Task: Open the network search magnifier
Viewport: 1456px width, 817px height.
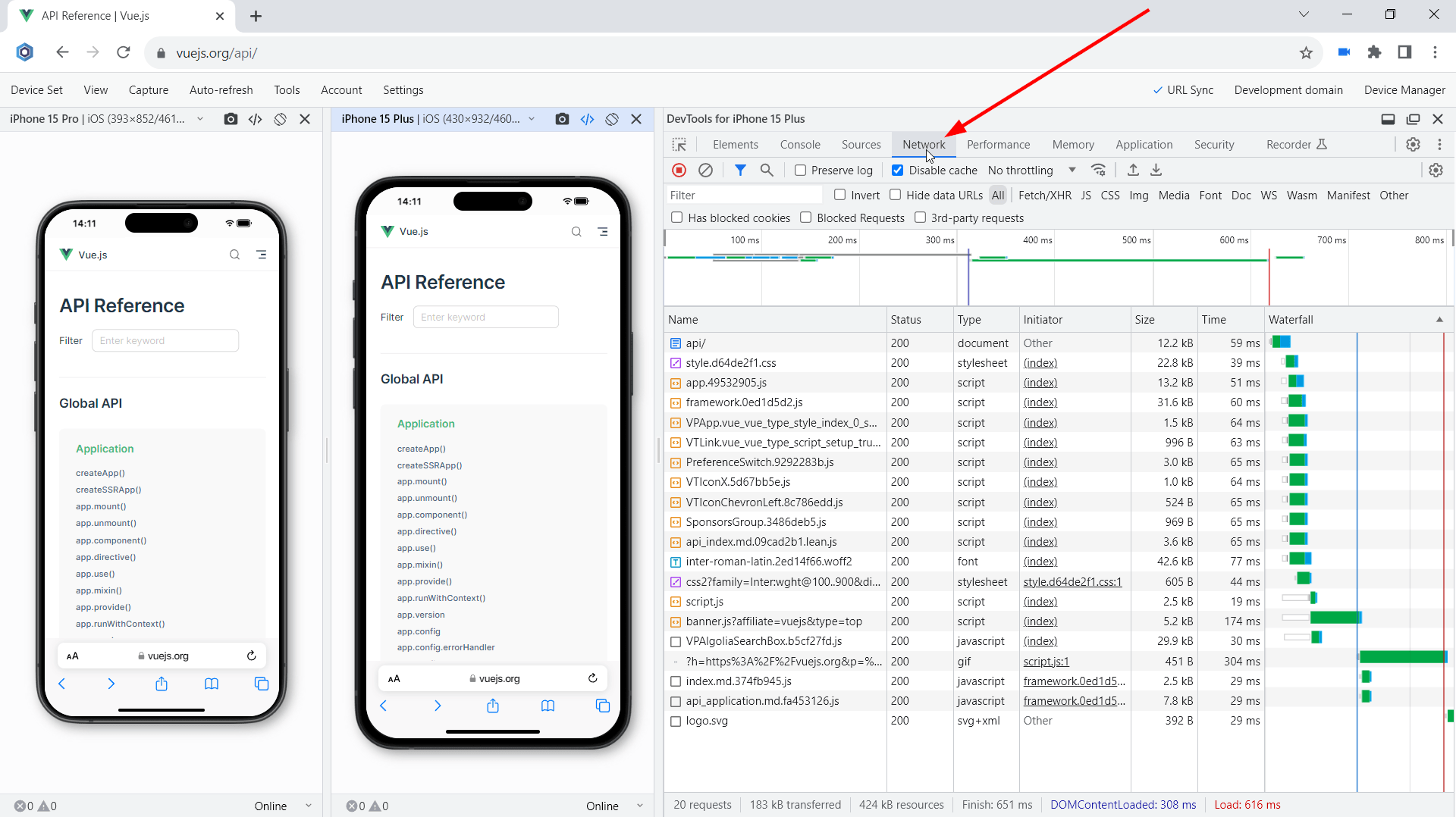Action: 767,171
